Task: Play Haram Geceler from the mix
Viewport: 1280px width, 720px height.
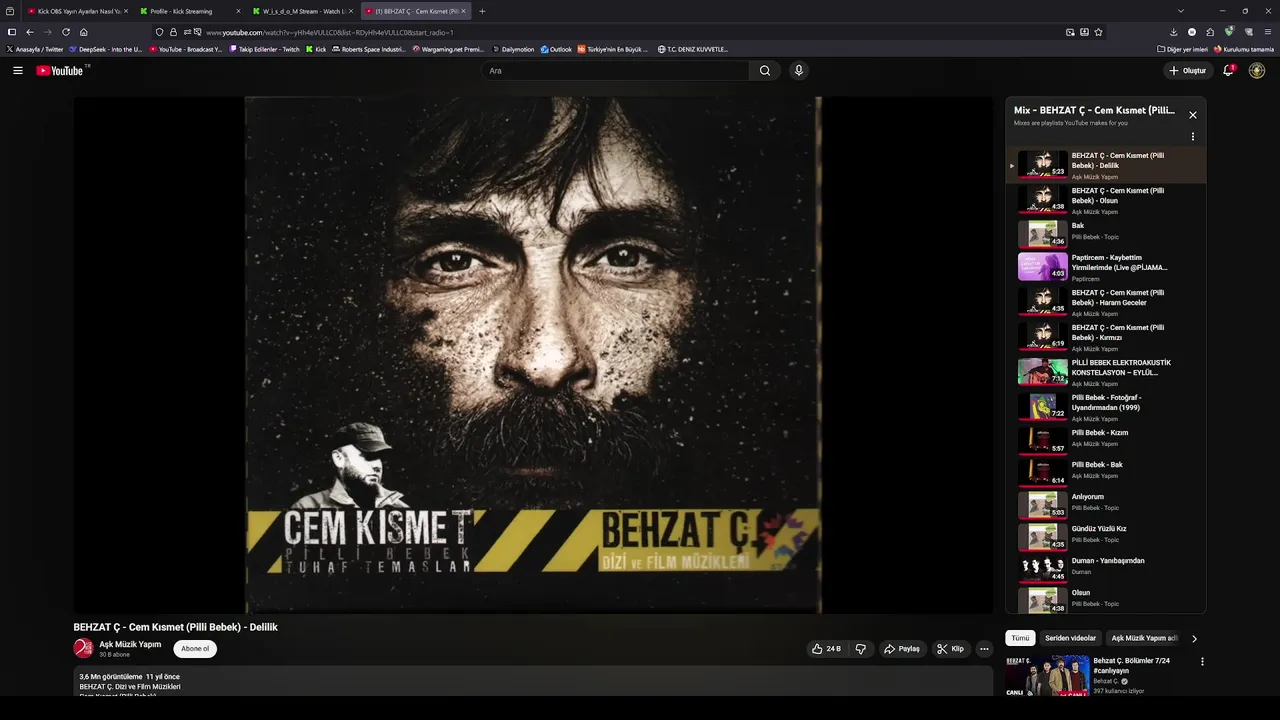Action: (1106, 302)
